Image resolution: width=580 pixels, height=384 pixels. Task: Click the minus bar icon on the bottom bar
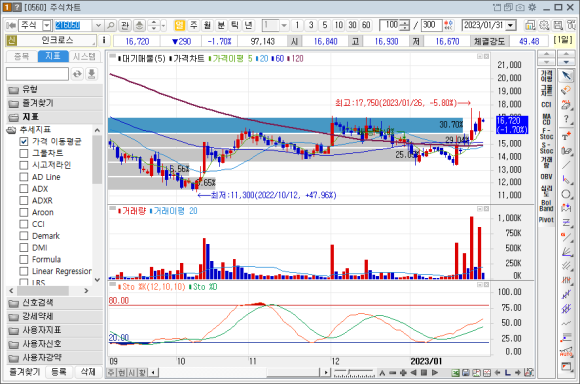[393, 373]
